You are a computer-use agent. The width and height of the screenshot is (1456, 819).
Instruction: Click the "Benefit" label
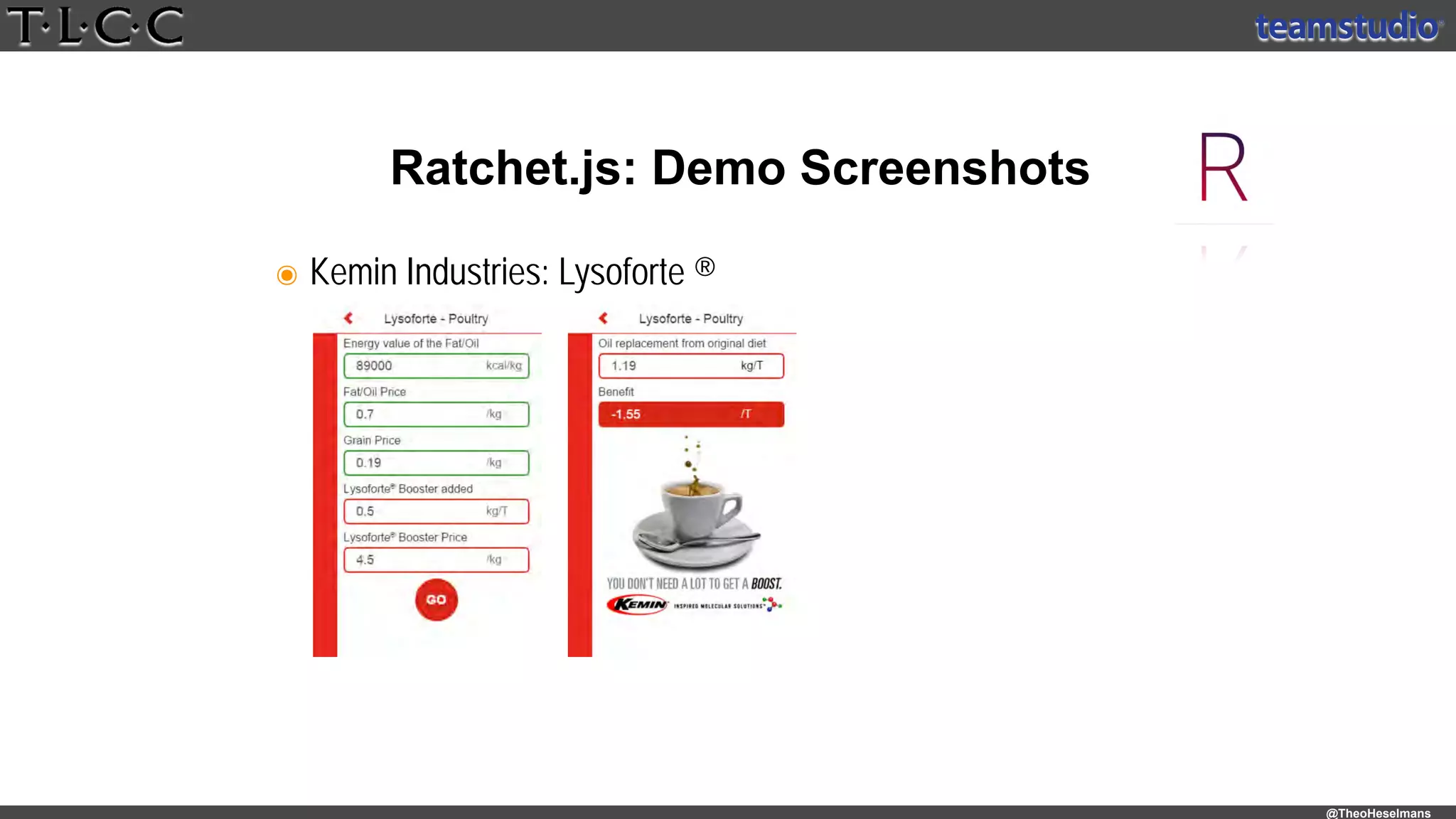pos(616,392)
